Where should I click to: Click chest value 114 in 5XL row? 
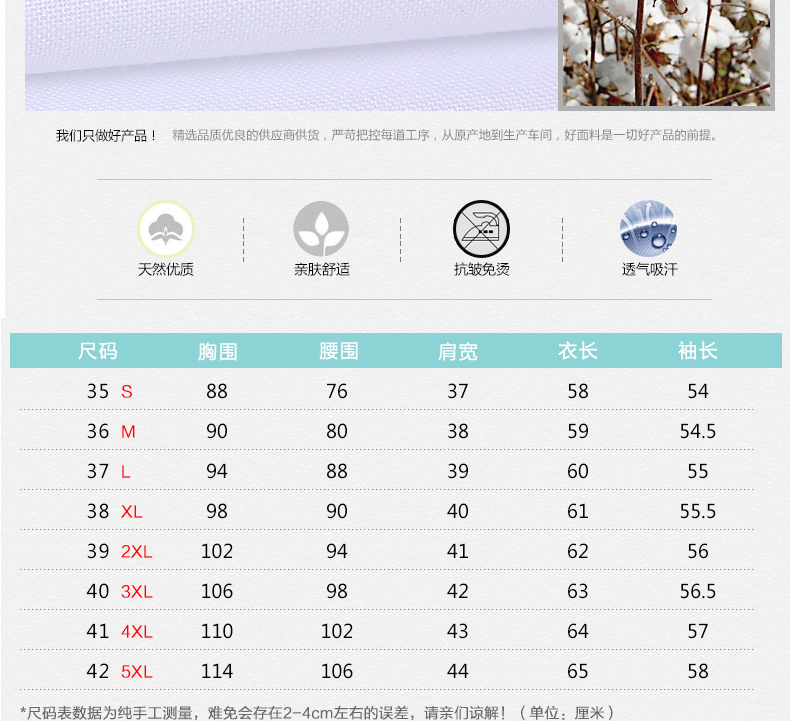pos(217,672)
